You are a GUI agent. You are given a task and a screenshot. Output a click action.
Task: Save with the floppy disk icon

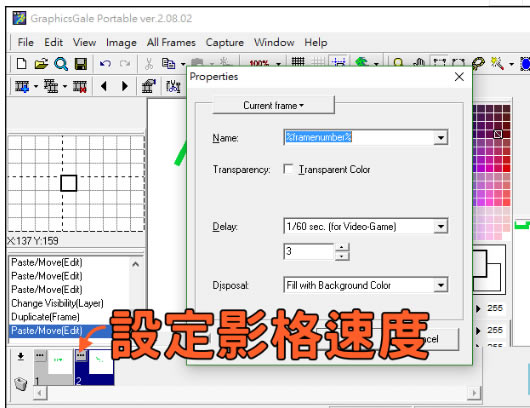point(80,64)
